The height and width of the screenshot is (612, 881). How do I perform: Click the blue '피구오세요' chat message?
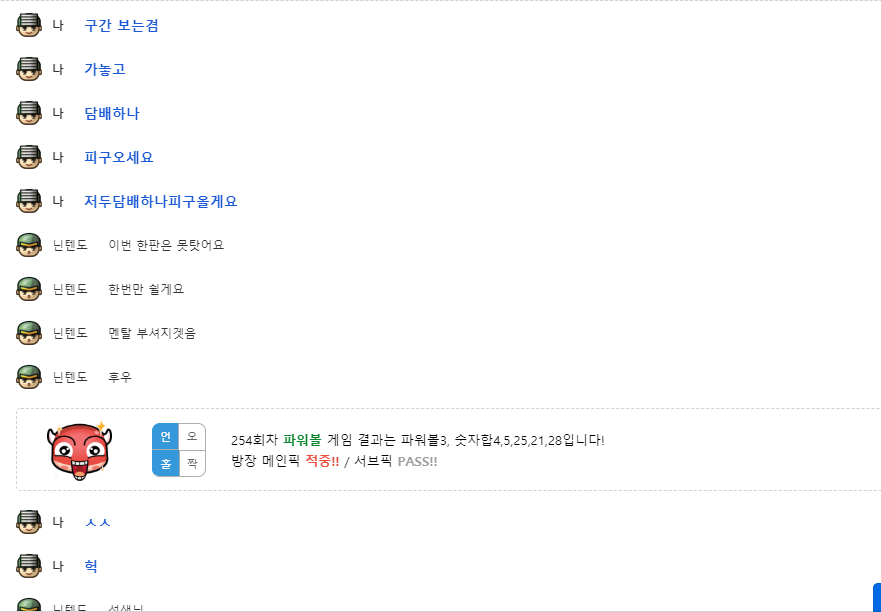(x=119, y=157)
